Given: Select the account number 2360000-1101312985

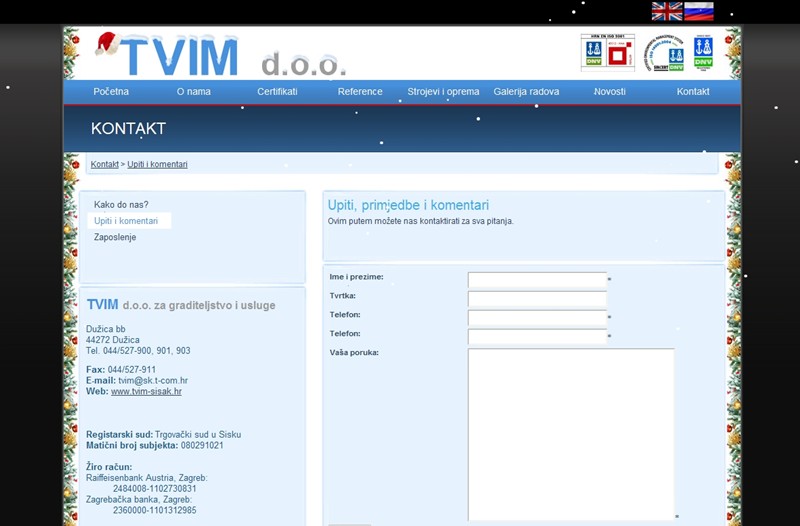Looking at the screenshot, I should (155, 510).
